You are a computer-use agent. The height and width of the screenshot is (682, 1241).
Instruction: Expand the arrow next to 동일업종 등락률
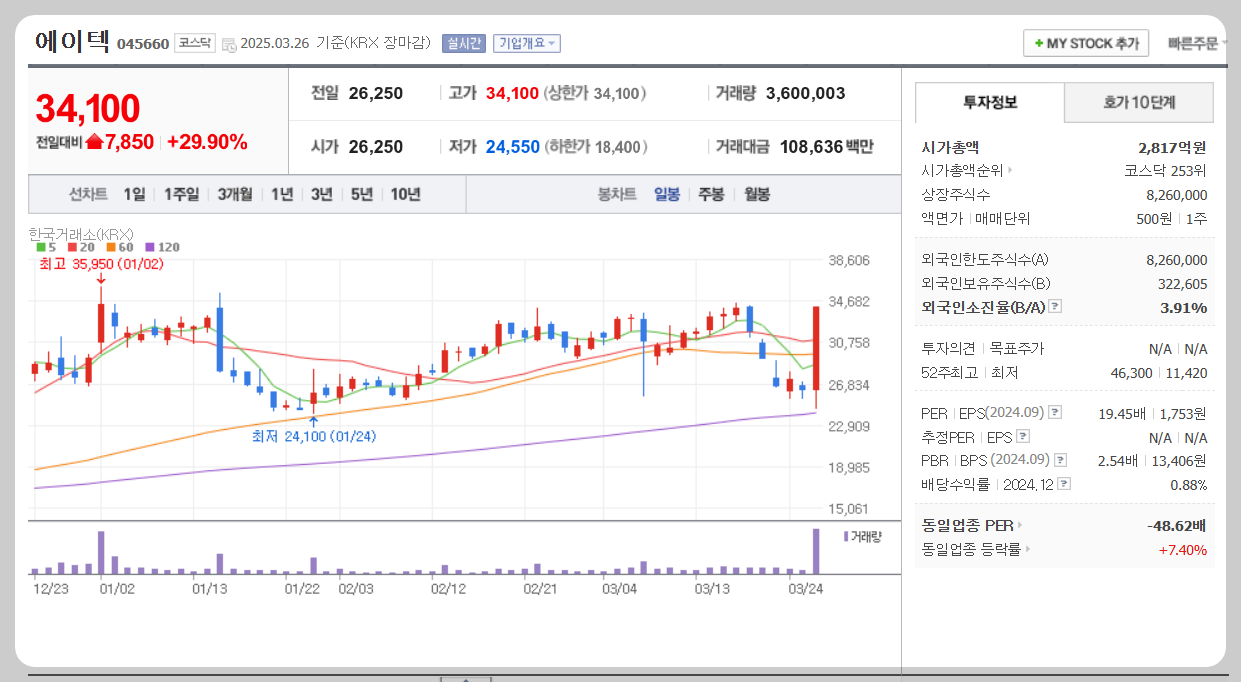click(1027, 549)
